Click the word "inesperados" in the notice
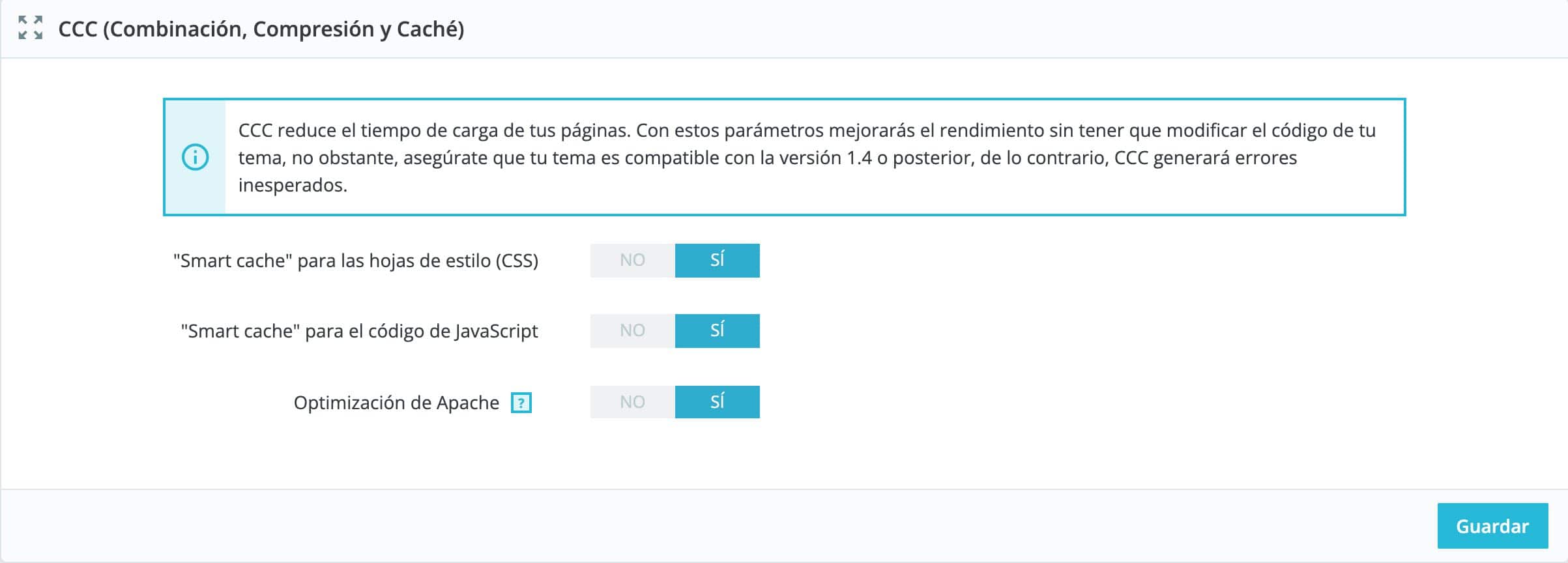This screenshot has height=563, width=1568. pyautogui.click(x=292, y=185)
